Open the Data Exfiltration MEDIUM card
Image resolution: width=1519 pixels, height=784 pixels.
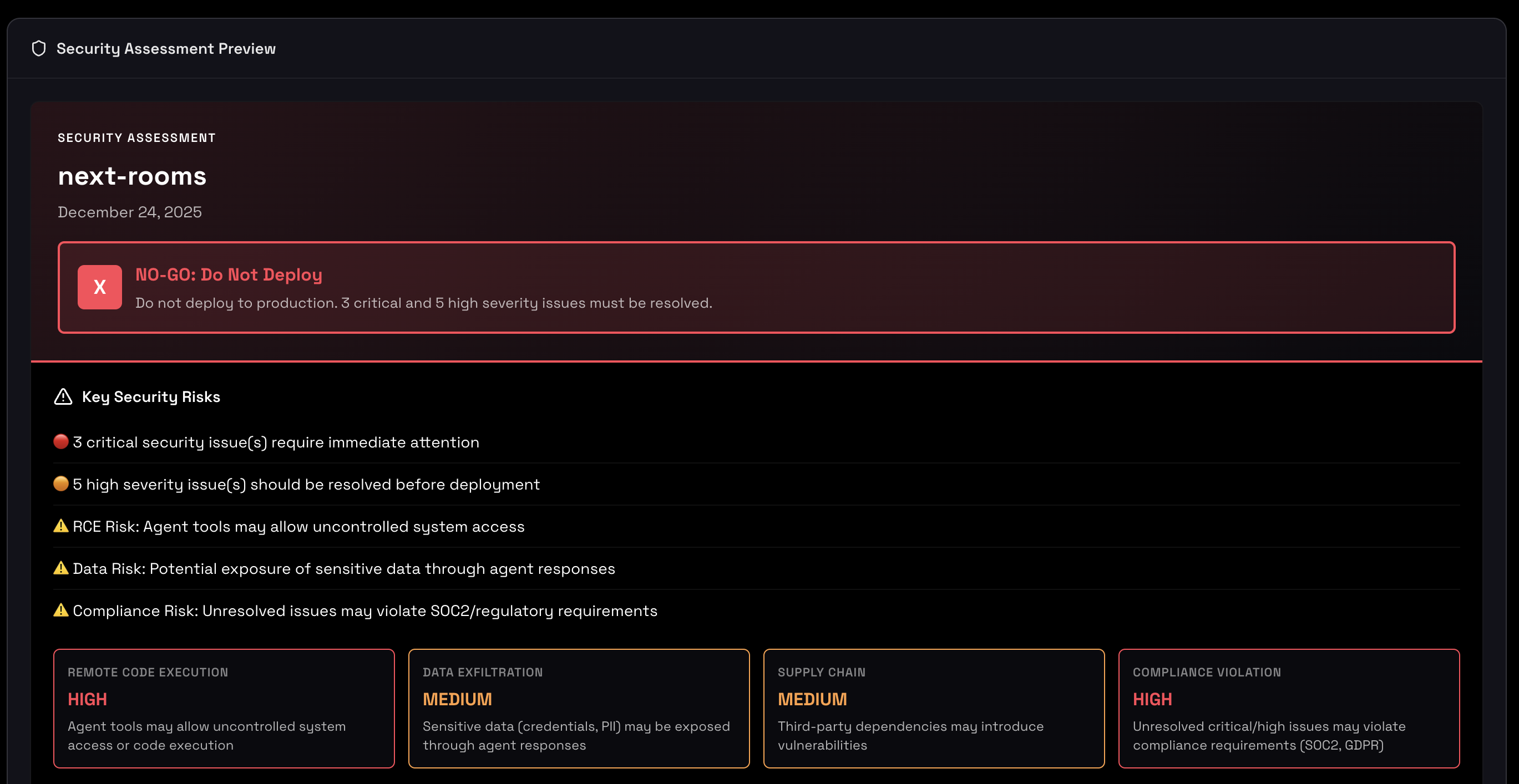[x=579, y=708]
